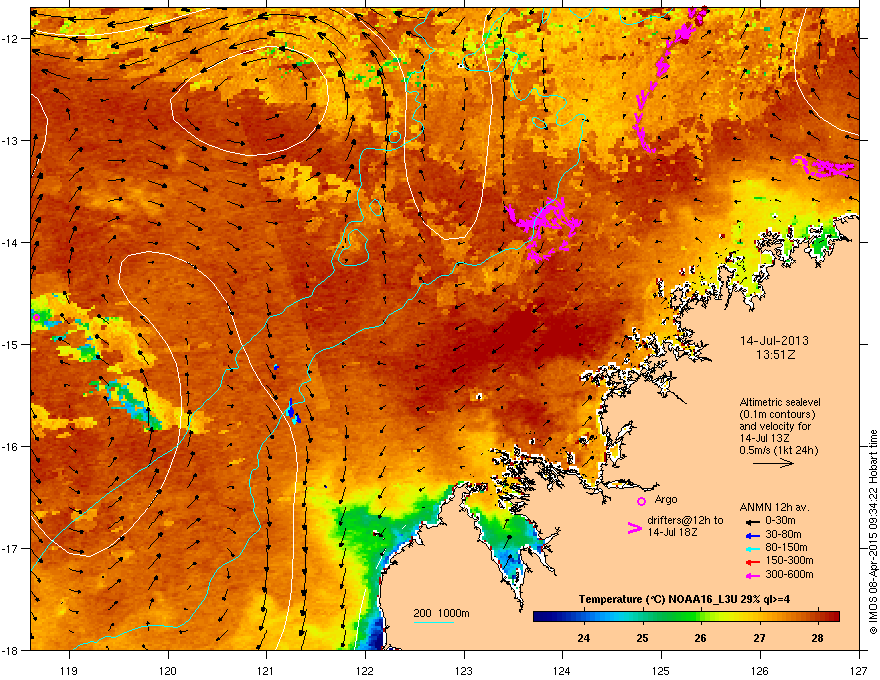The height and width of the screenshot is (680, 880).
Task: Click latitude axis label -18
Action: (10, 650)
